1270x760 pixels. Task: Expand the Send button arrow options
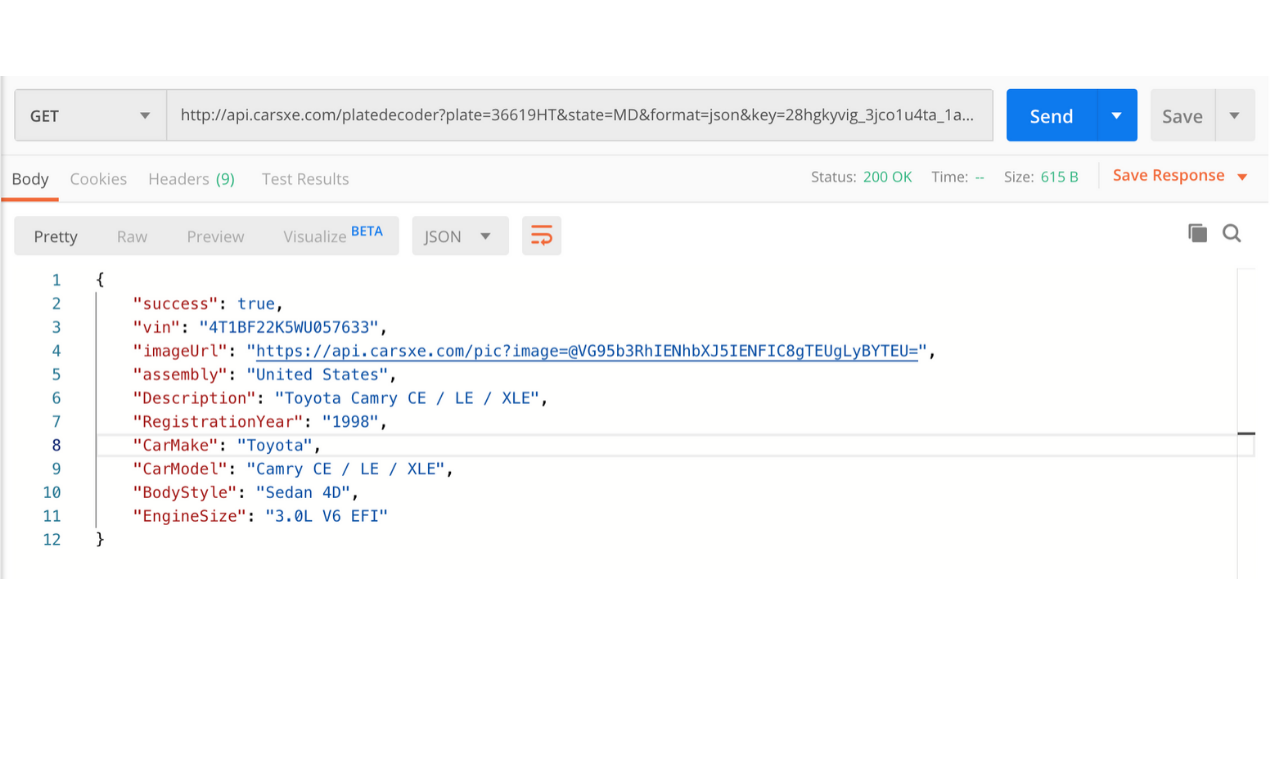pos(1117,116)
